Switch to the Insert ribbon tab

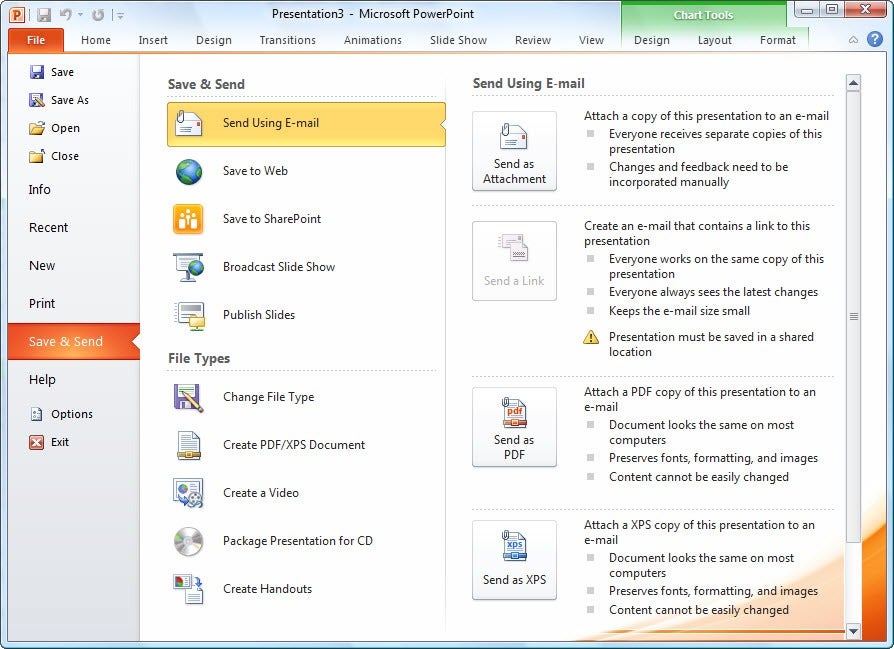tap(153, 40)
